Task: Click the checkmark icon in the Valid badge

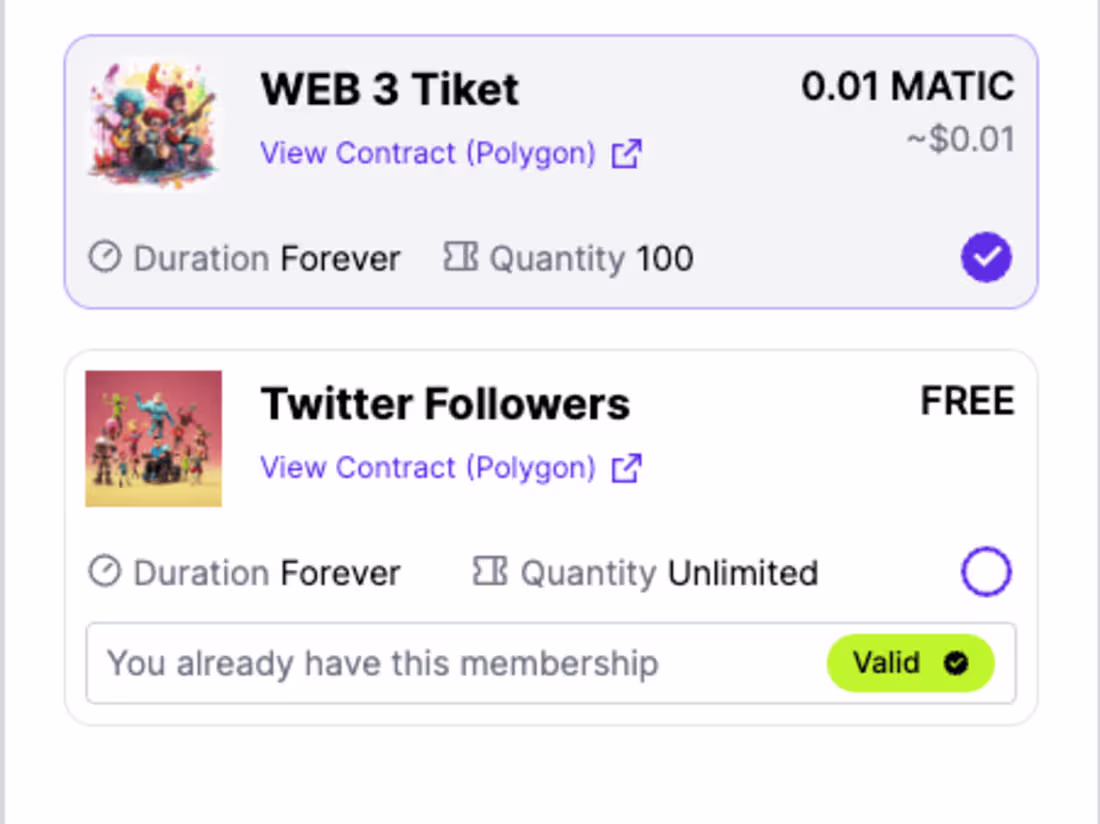Action: tap(956, 663)
